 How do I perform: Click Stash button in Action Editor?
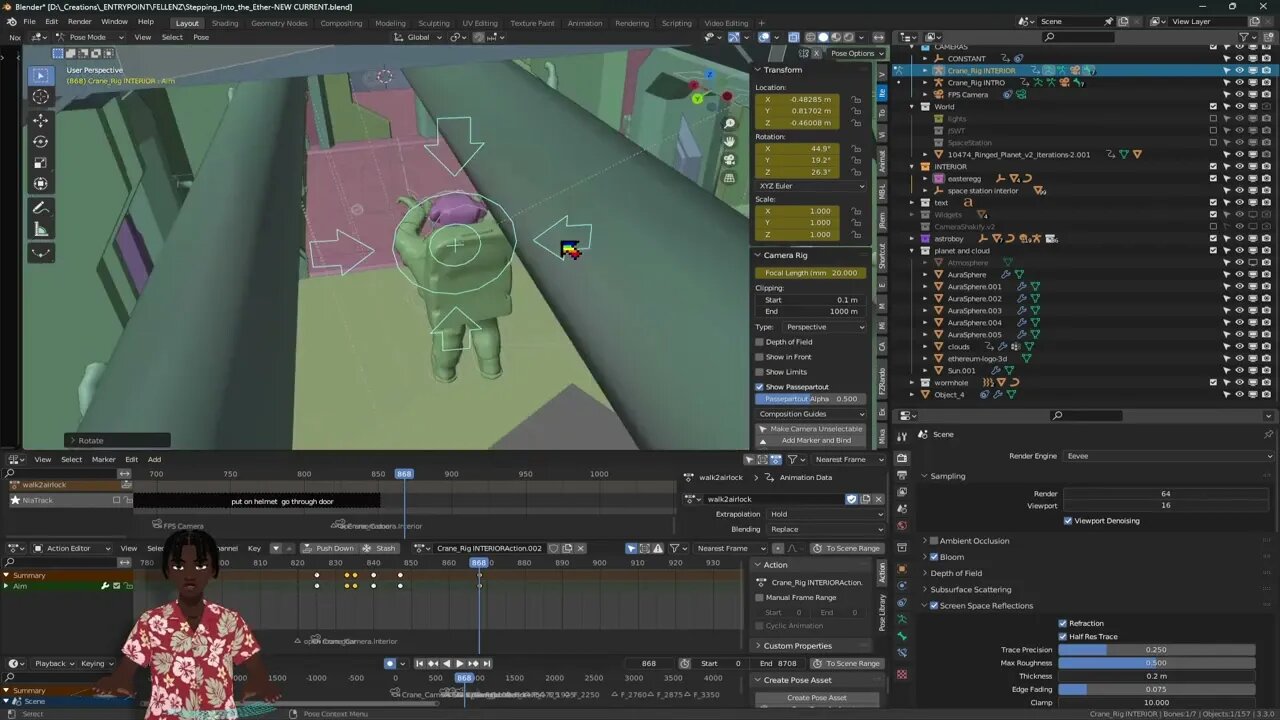pyautogui.click(x=379, y=548)
